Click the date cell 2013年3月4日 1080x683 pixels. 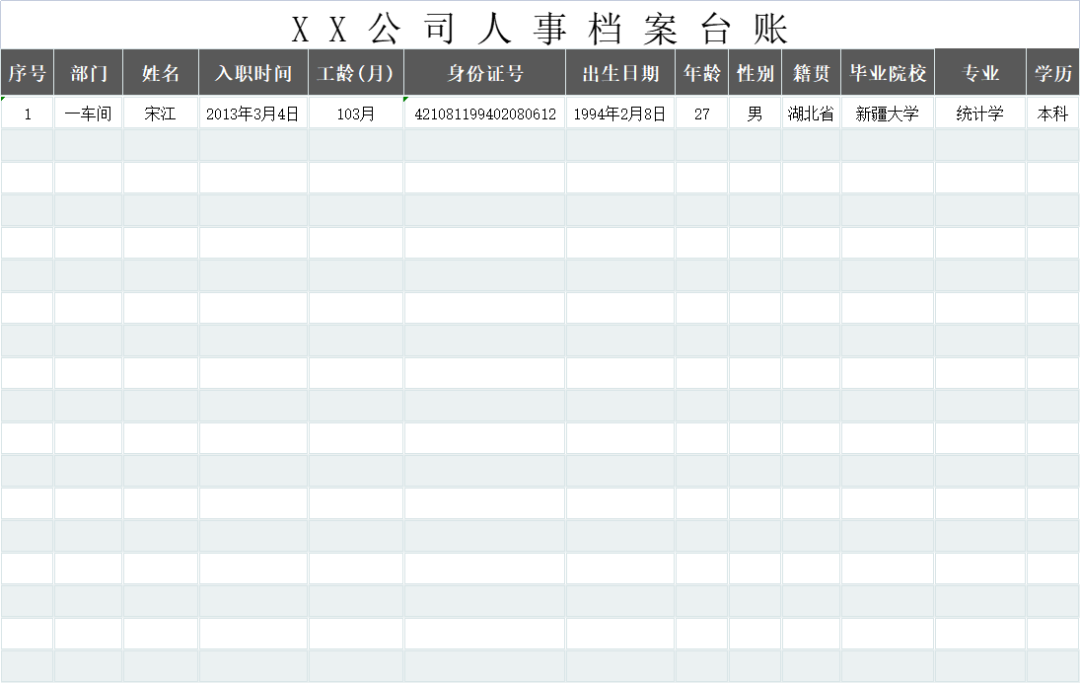[253, 113]
